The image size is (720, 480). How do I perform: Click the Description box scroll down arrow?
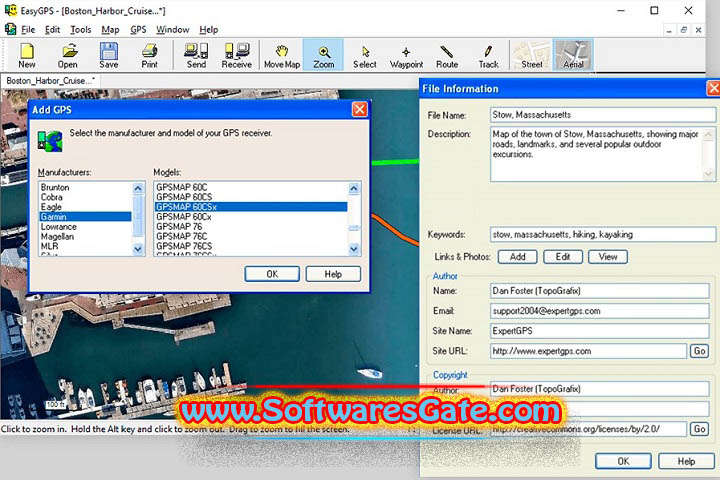click(x=708, y=174)
